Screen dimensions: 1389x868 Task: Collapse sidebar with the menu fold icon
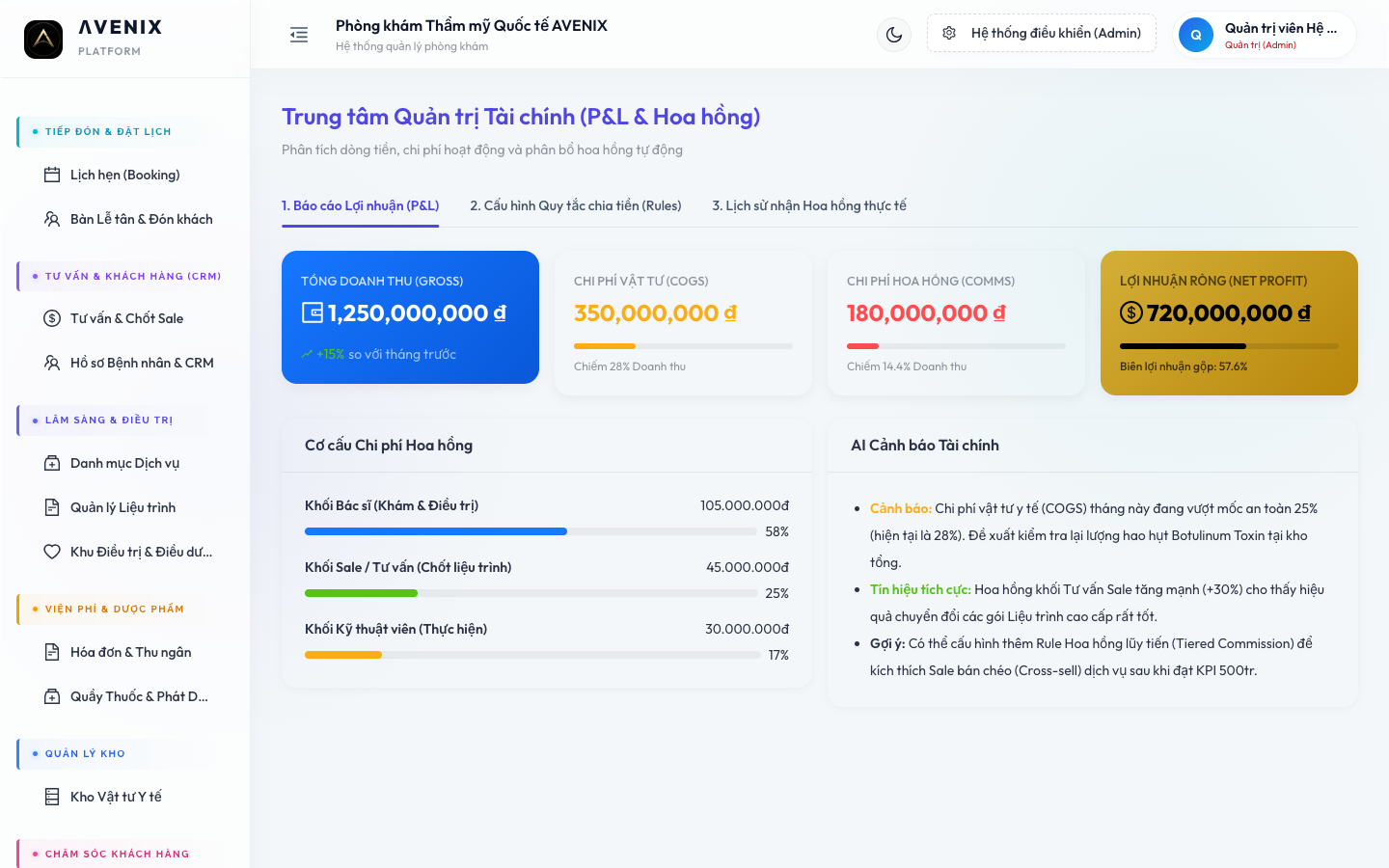tap(299, 35)
